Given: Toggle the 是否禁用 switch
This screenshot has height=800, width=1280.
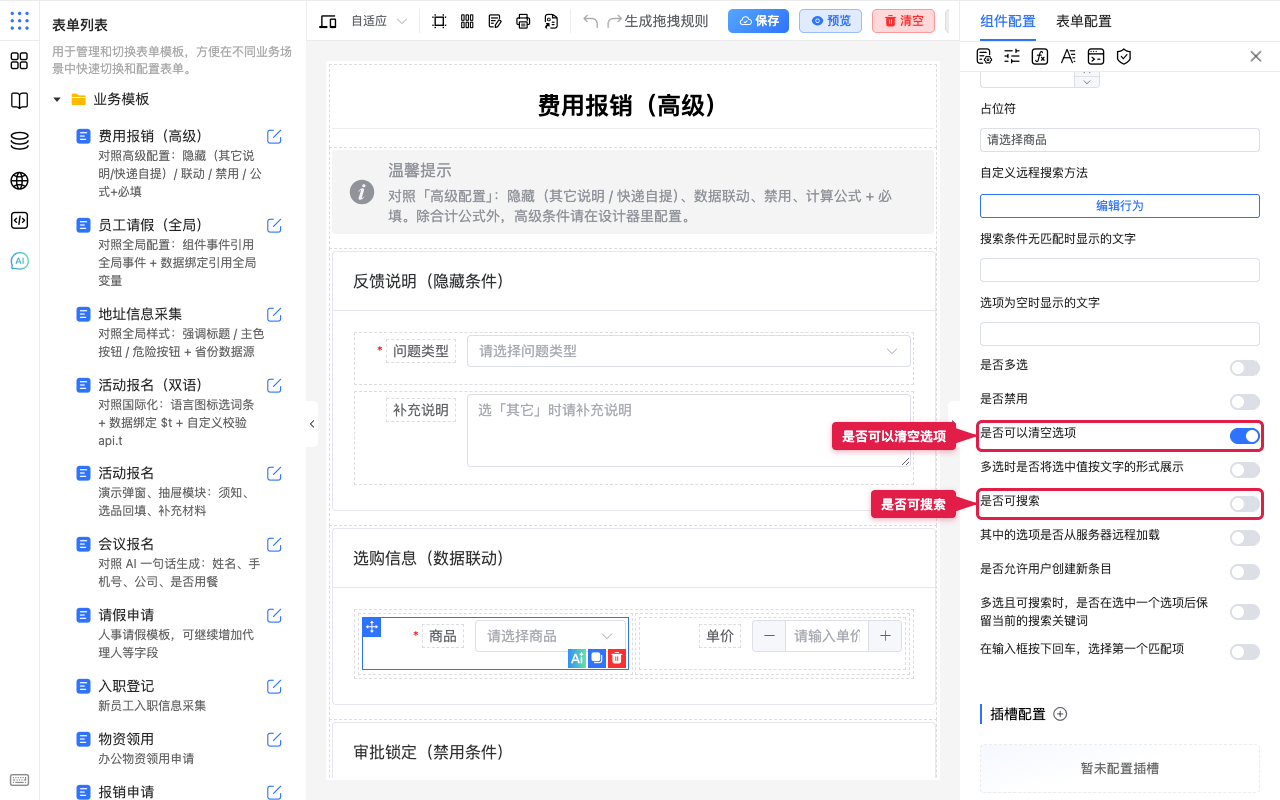Looking at the screenshot, I should tap(1245, 402).
